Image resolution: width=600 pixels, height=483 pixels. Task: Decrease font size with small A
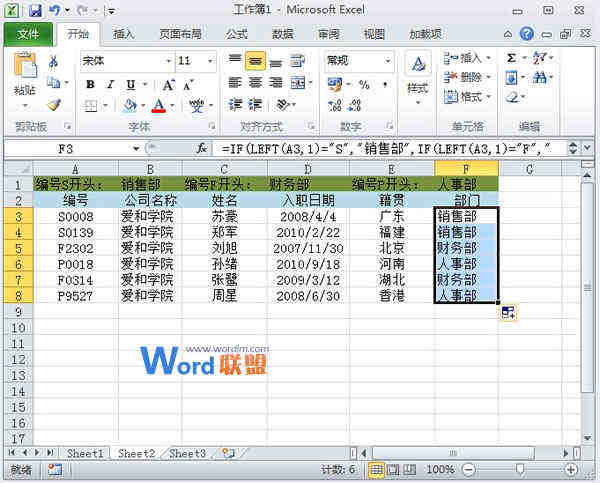188,85
